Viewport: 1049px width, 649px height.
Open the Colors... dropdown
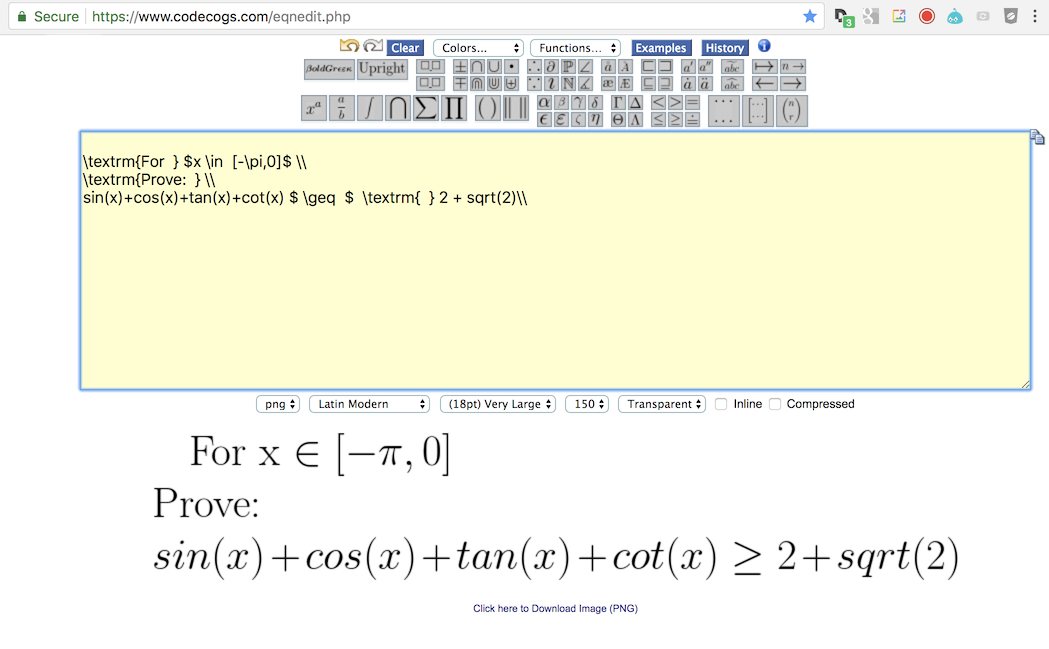(478, 48)
